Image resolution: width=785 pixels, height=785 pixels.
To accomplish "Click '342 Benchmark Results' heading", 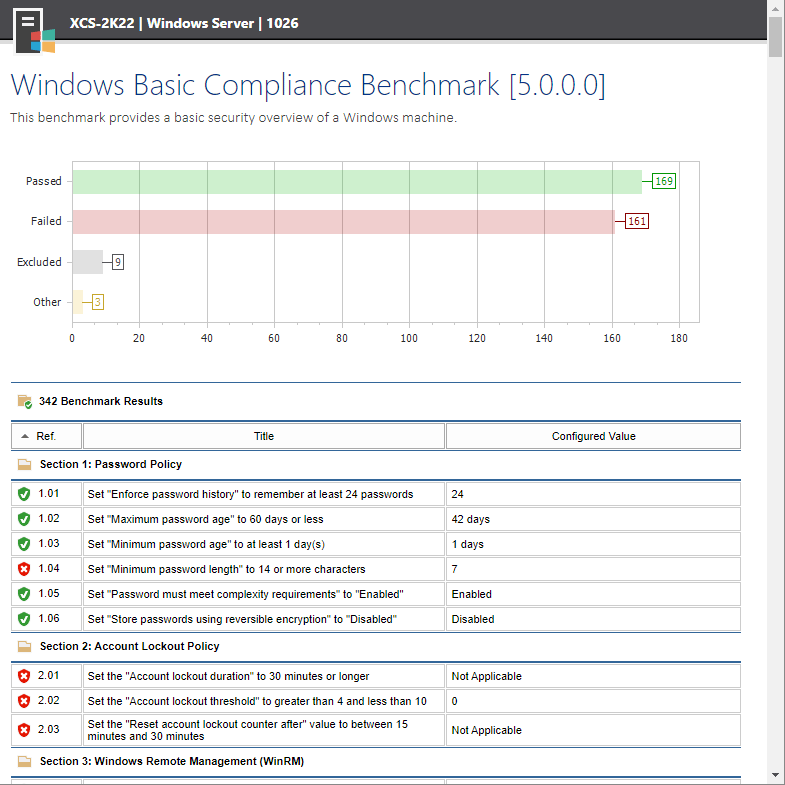I will coord(101,401).
